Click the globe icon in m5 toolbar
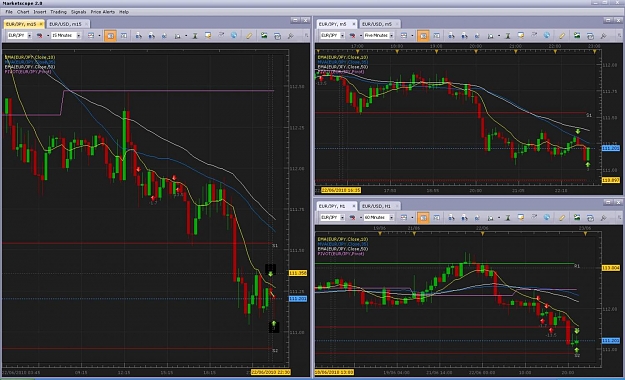The image size is (625, 380). pyautogui.click(x=547, y=35)
